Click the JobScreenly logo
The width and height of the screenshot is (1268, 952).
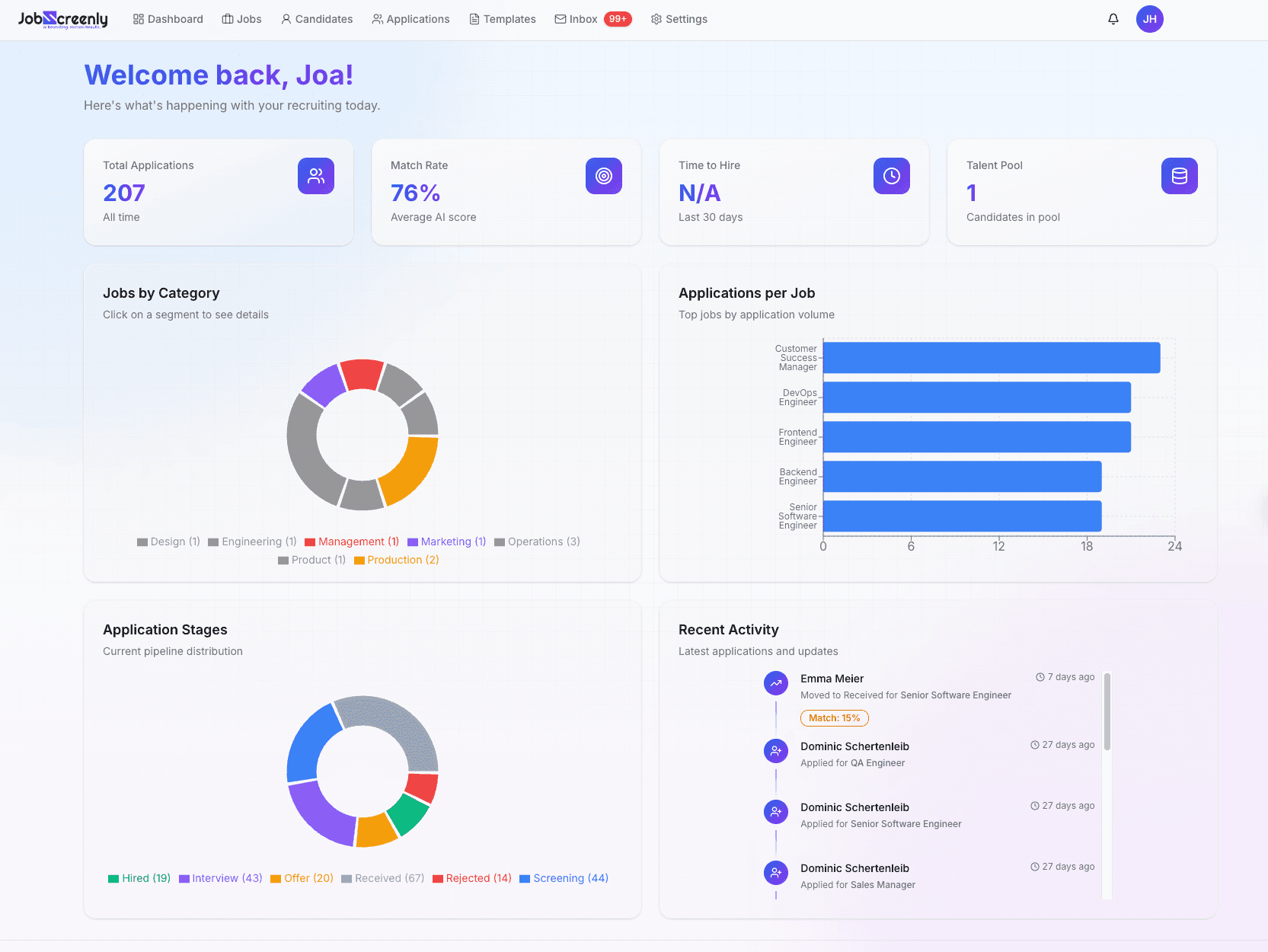63,19
